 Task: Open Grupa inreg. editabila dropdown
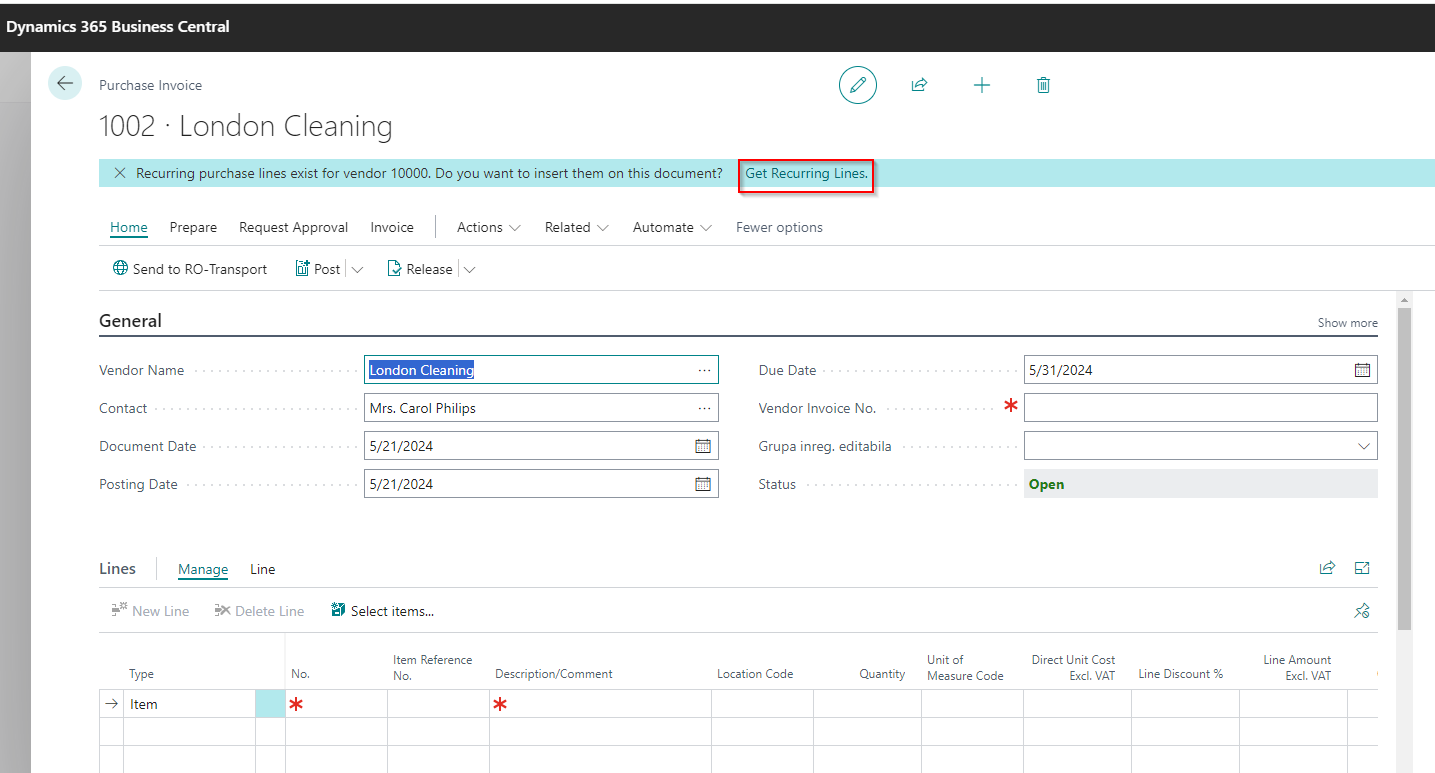pyautogui.click(x=1364, y=446)
